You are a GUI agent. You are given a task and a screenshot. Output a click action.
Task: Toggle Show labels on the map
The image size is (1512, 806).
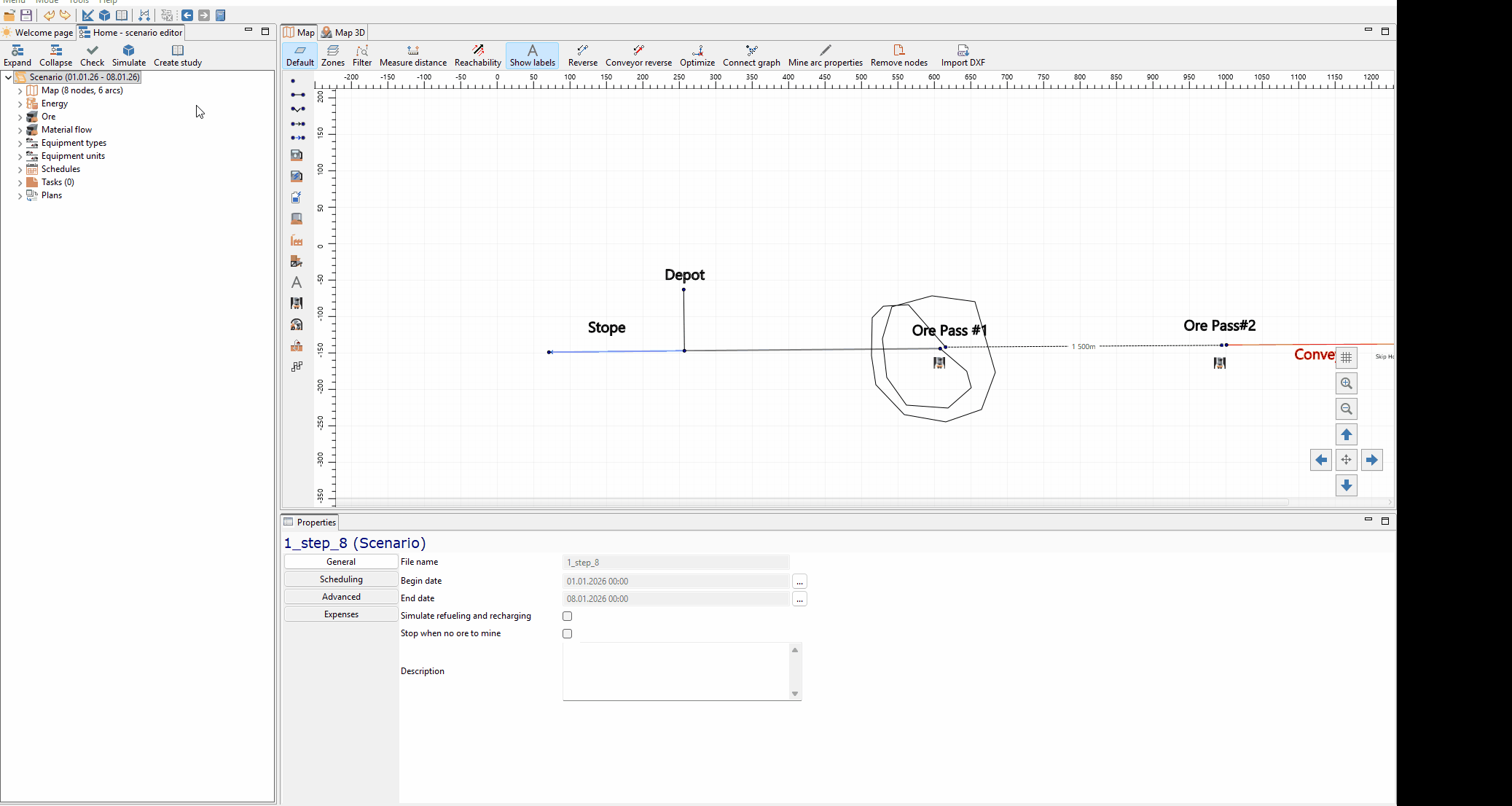[533, 55]
